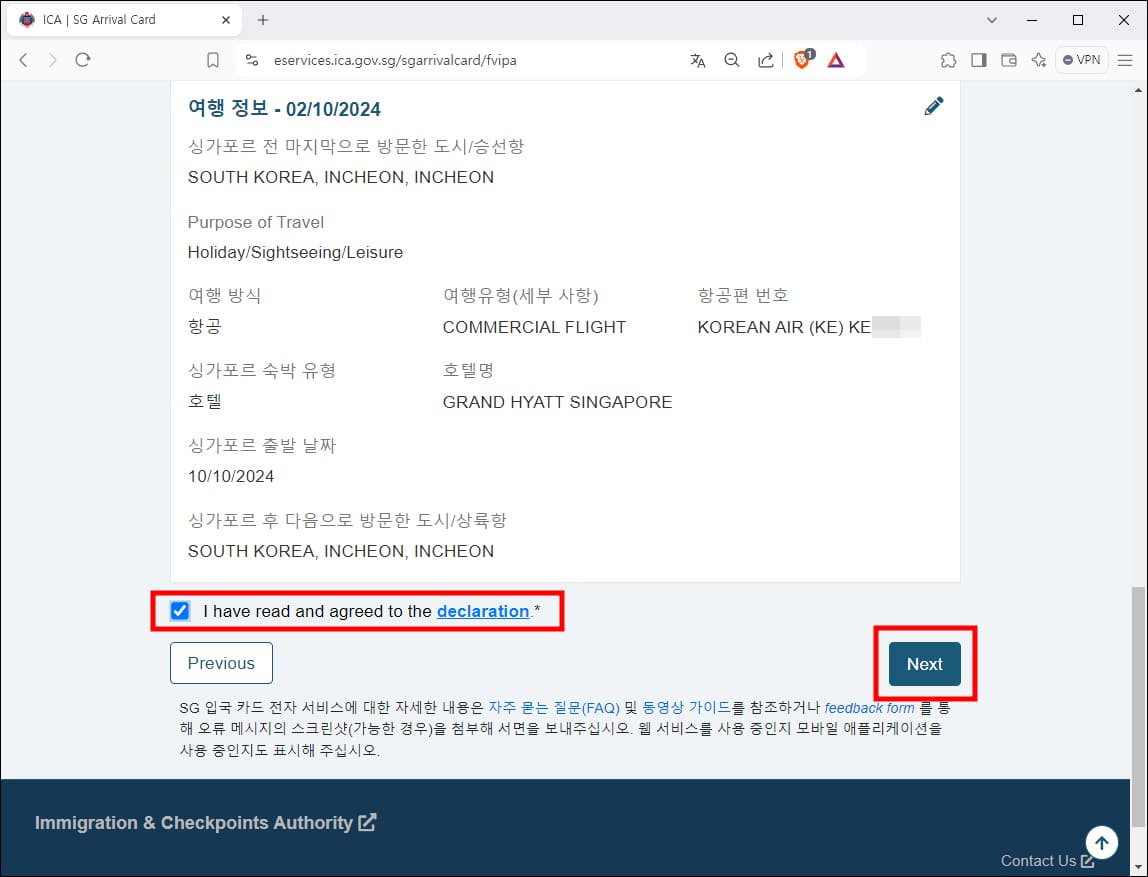
Task: Open the declaration link
Action: [483, 611]
